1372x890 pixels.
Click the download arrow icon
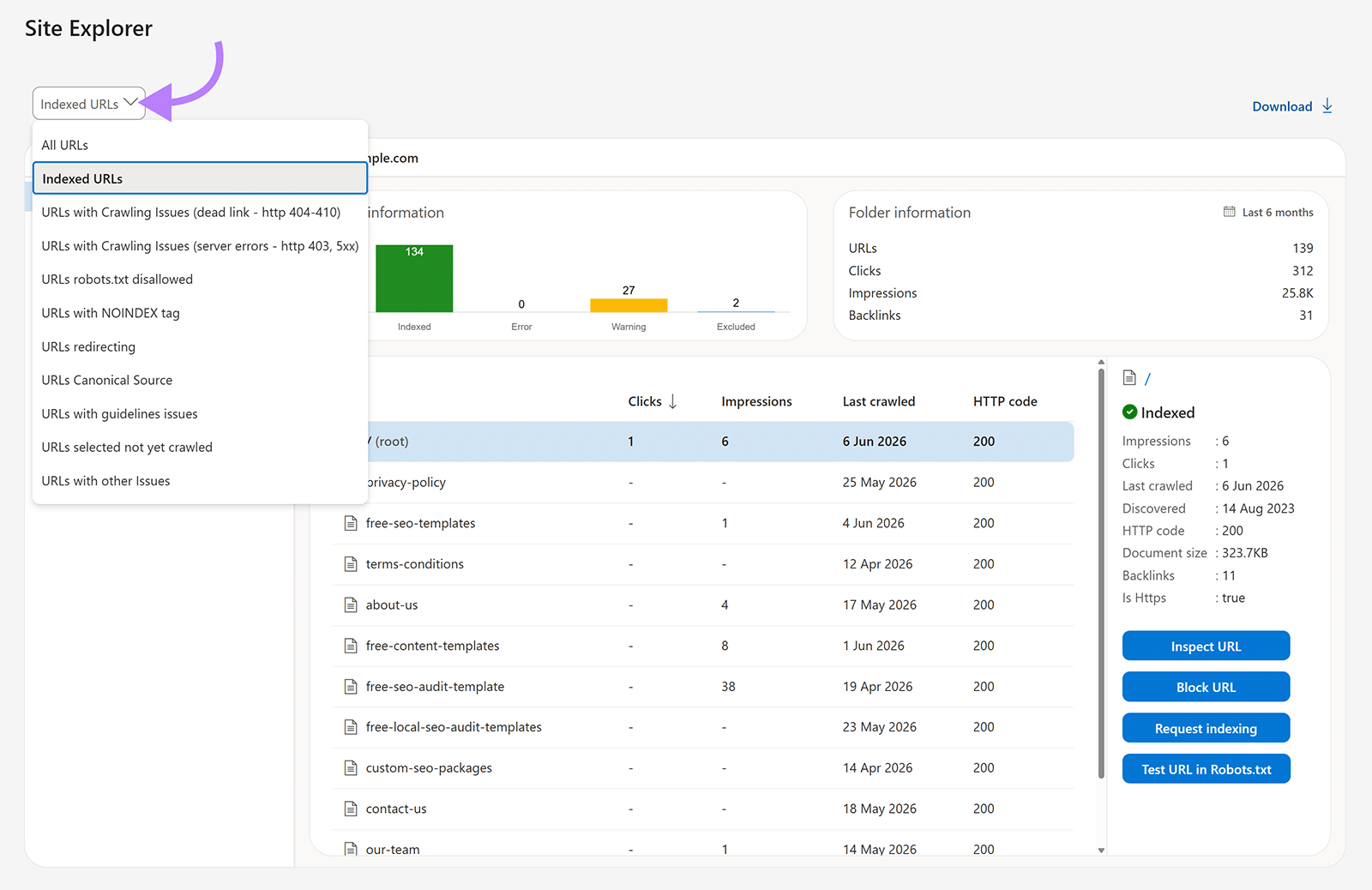[1327, 105]
